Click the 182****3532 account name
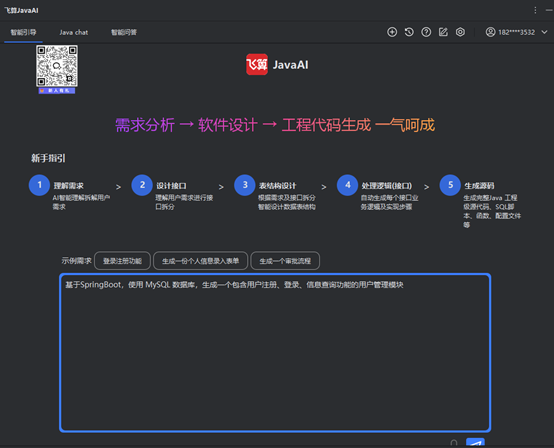The image size is (554, 448). click(517, 32)
